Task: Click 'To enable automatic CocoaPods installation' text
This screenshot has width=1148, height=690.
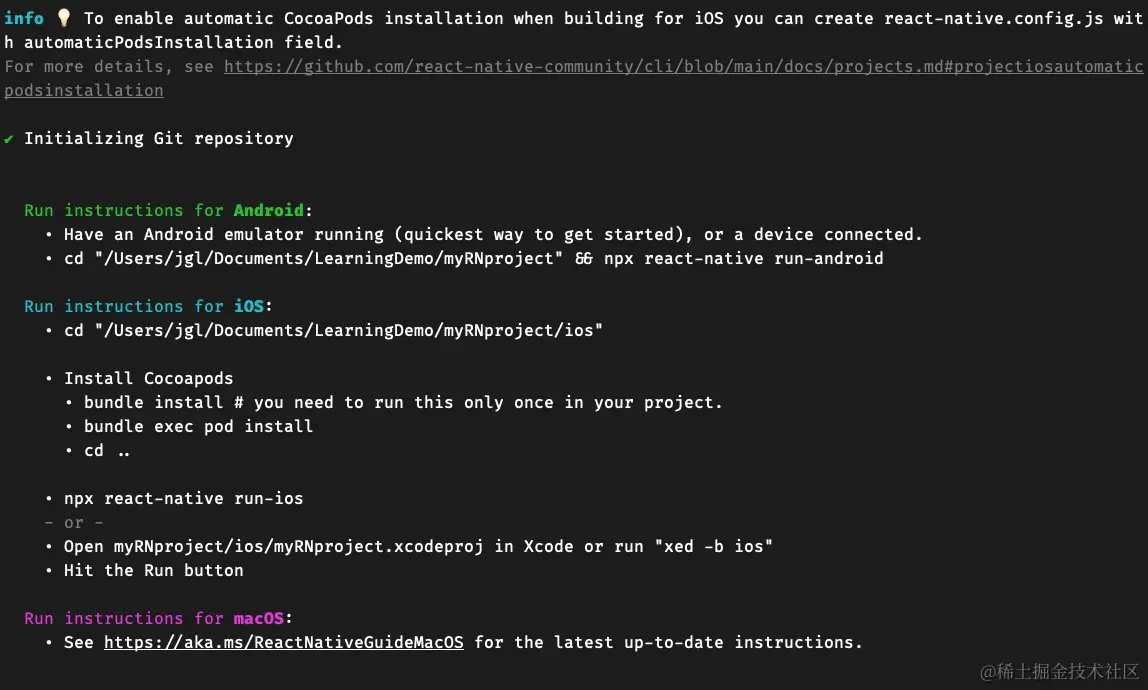Action: tap(294, 18)
